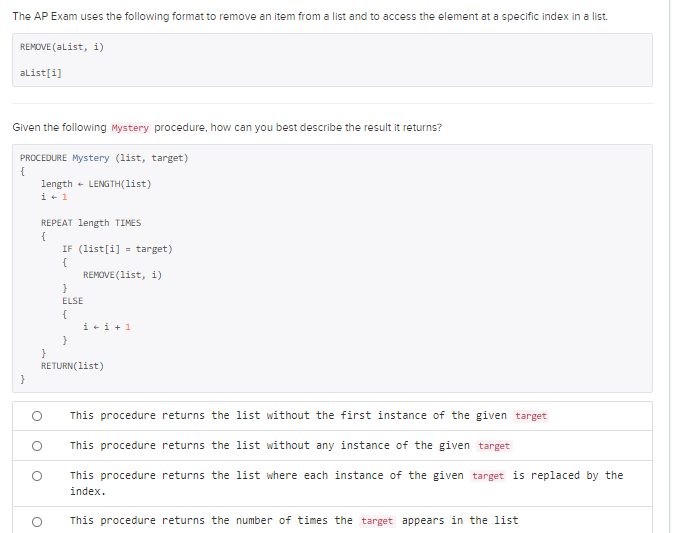Viewport: 675px width, 533px height.
Task: Click the answer text 'appears in the list'
Action: click(460, 521)
